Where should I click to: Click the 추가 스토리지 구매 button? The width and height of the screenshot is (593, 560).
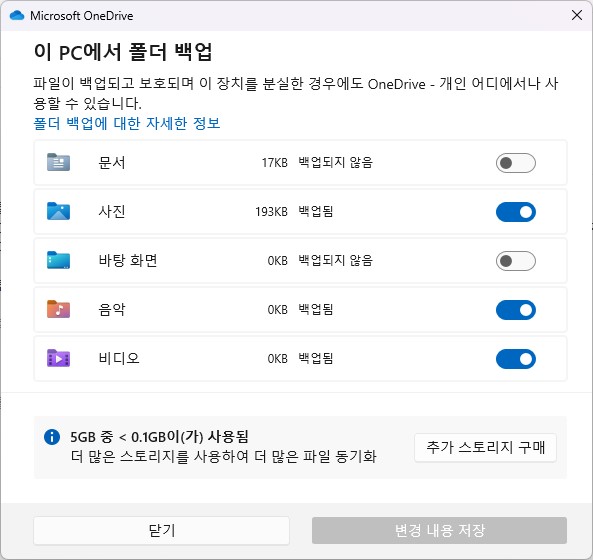click(x=485, y=448)
